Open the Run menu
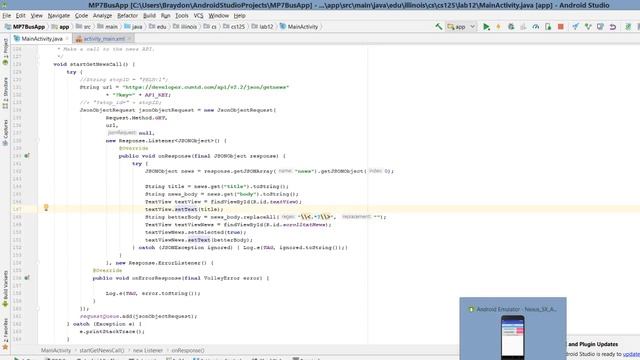Image resolution: width=640 pixels, height=360 pixels. [x=165, y=16]
